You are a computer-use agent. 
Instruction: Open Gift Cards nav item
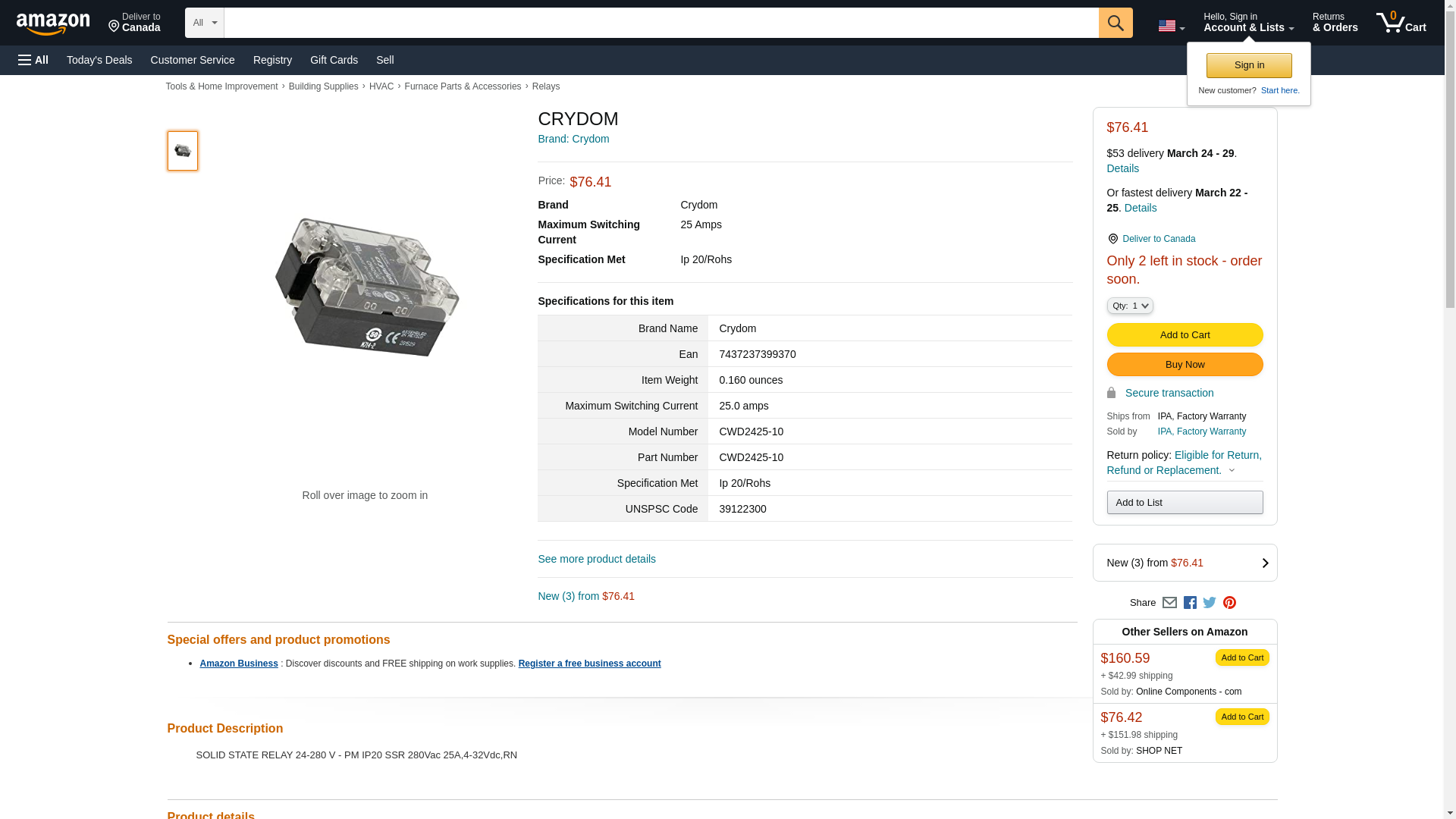tap(334, 60)
